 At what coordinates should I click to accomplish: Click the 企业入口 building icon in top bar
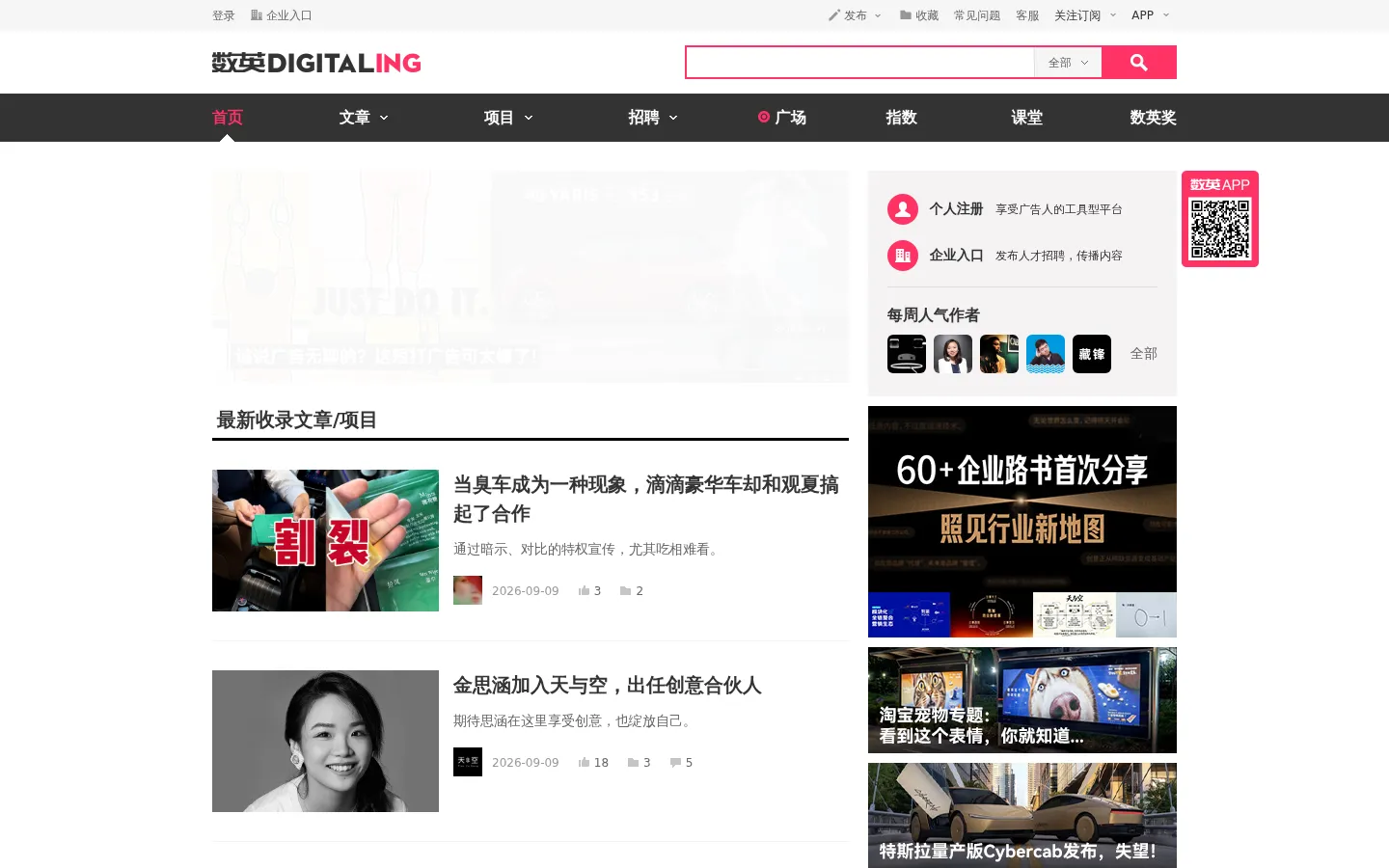pos(257,15)
